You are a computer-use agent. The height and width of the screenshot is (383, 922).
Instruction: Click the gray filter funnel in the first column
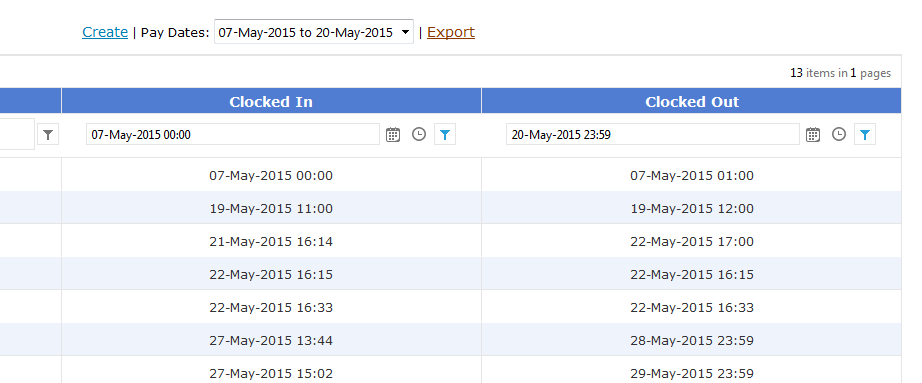(48, 135)
